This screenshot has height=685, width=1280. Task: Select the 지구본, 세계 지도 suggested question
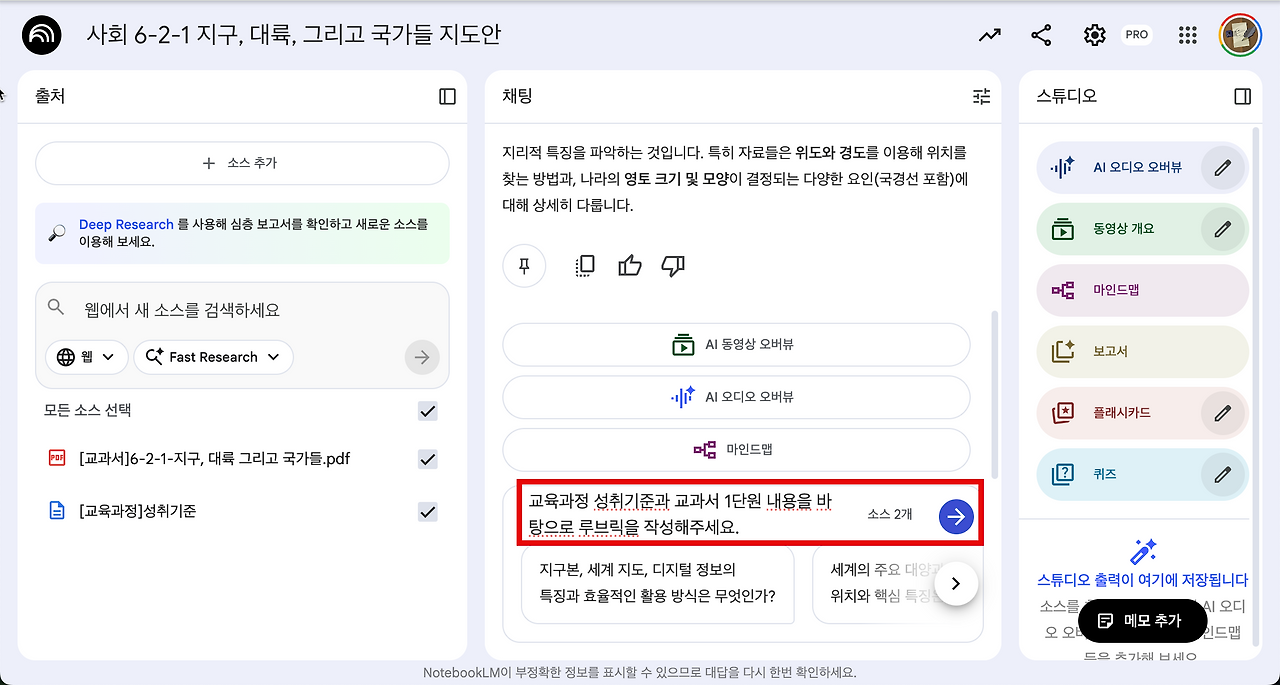(x=657, y=584)
